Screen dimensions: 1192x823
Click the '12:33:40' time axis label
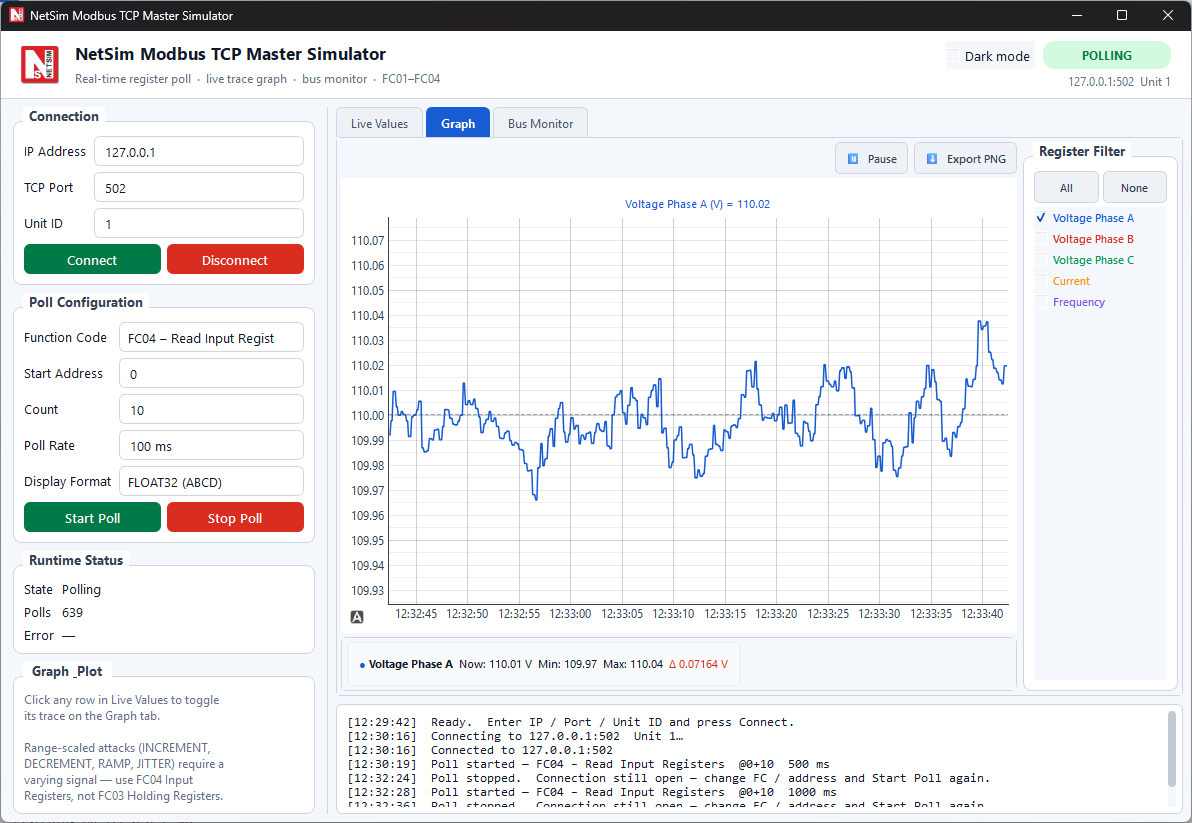pyautogui.click(x=982, y=614)
